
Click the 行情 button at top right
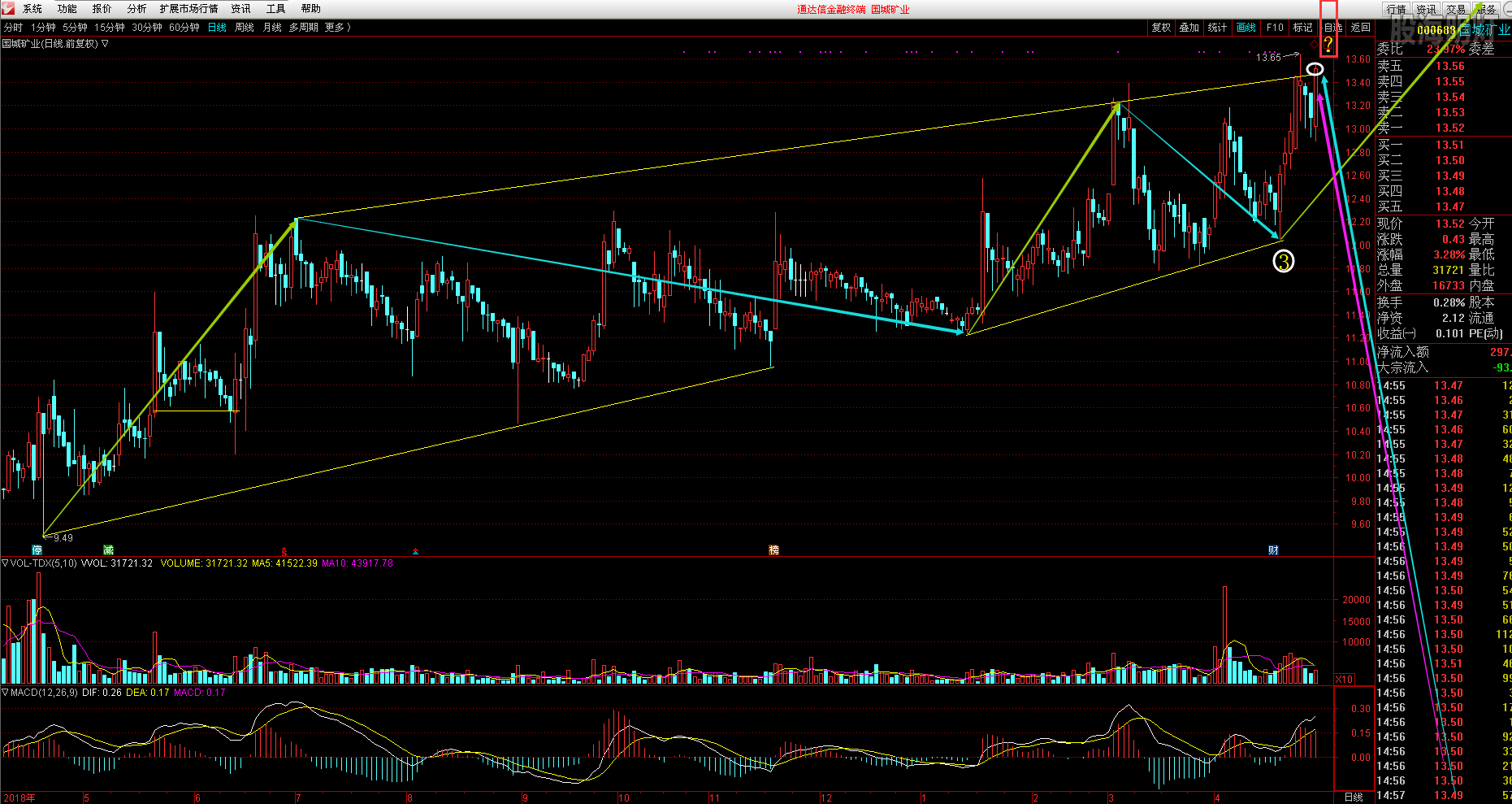[x=1397, y=10]
